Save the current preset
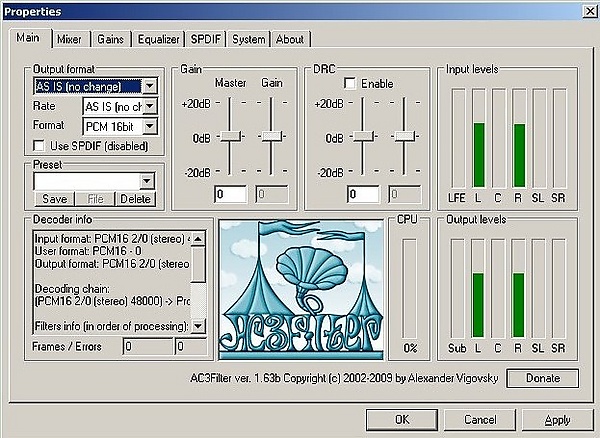Image resolution: width=600 pixels, height=438 pixels. tap(55, 199)
